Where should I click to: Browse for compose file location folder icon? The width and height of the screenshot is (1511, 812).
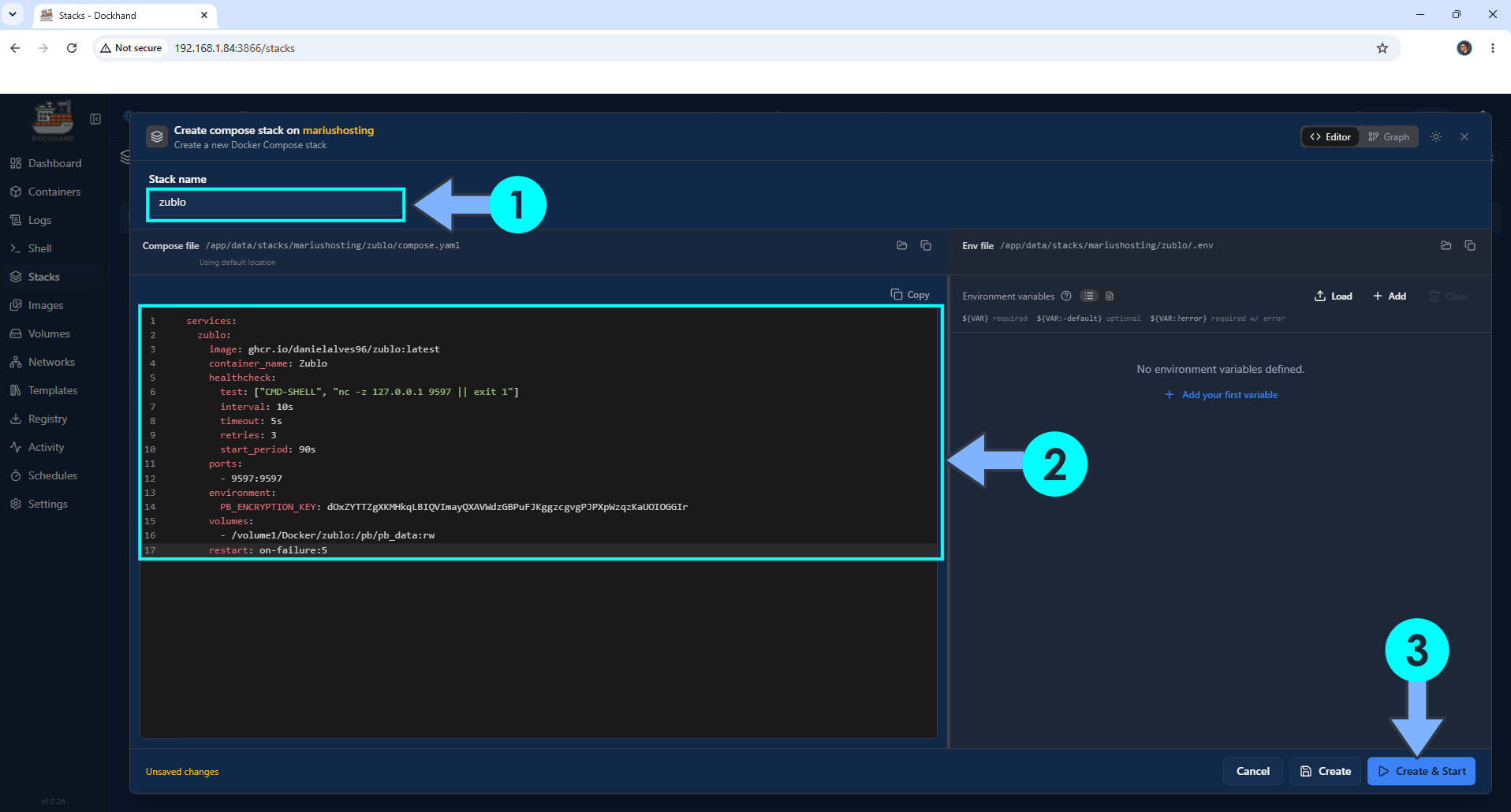coord(902,246)
